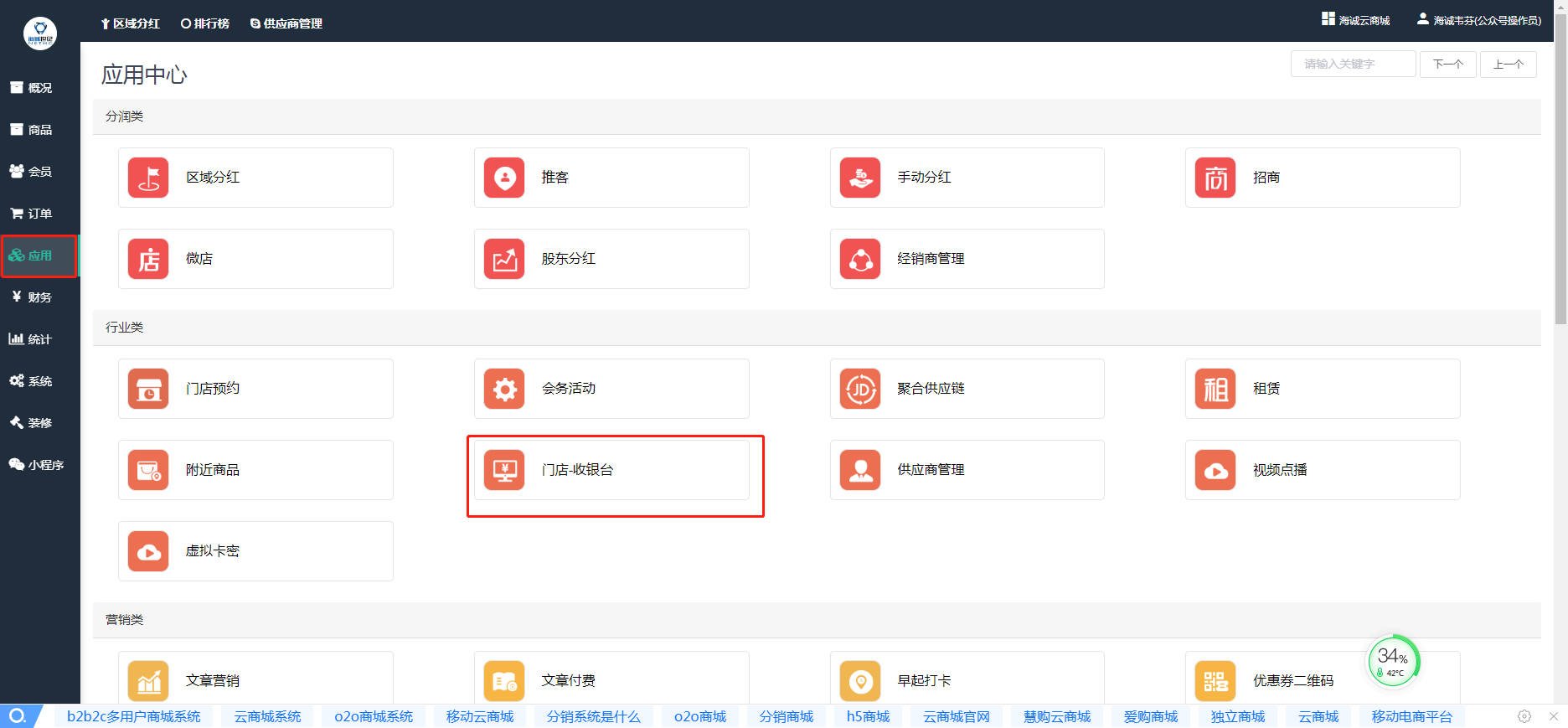Viewport: 1568px width, 728px height.
Task: Open the 租赁 app icon
Action: click(1215, 389)
